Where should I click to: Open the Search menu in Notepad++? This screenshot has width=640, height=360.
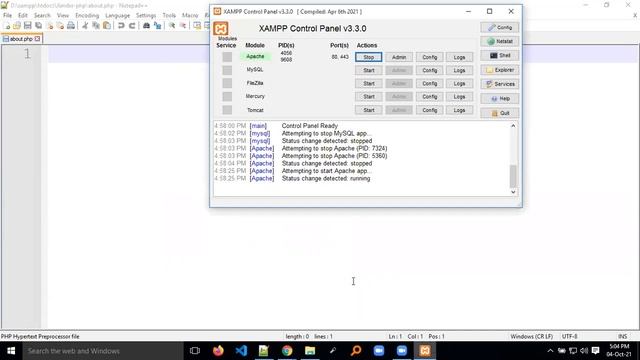coord(42,16)
